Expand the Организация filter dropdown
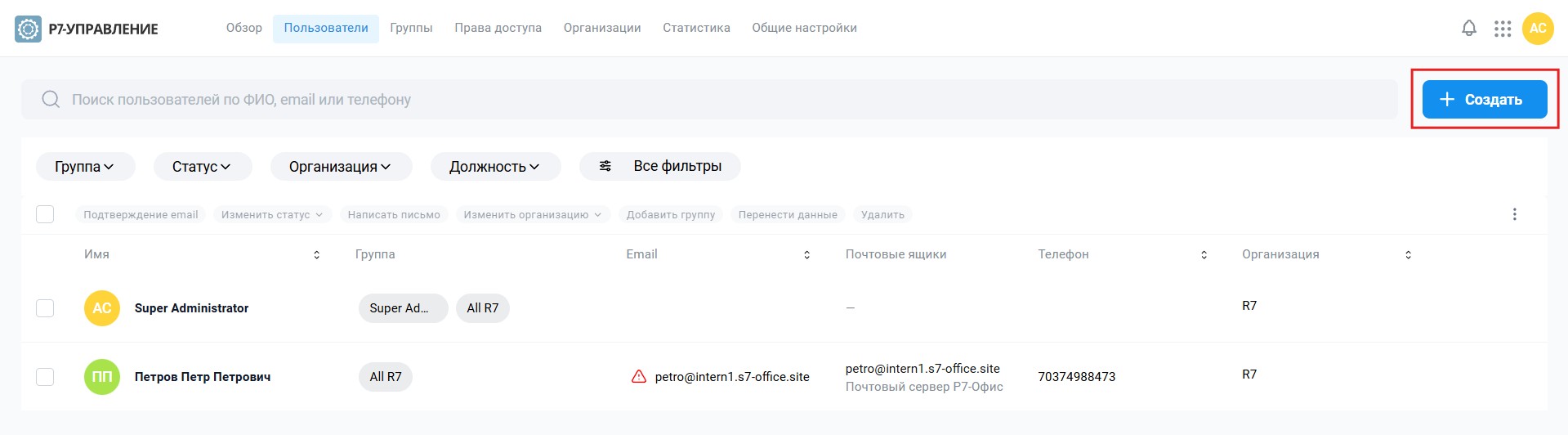Screen dimensions: 1568x435 tap(341, 167)
